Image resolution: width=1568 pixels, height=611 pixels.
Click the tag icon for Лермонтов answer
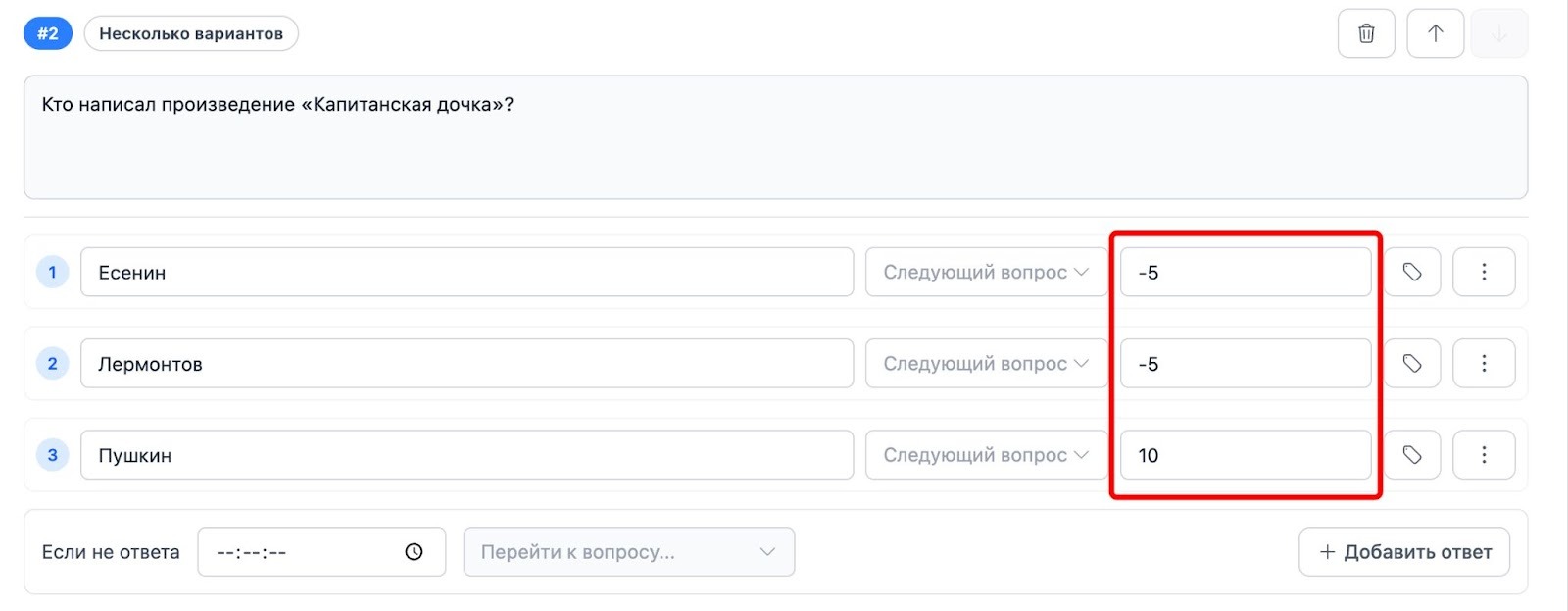1411,364
